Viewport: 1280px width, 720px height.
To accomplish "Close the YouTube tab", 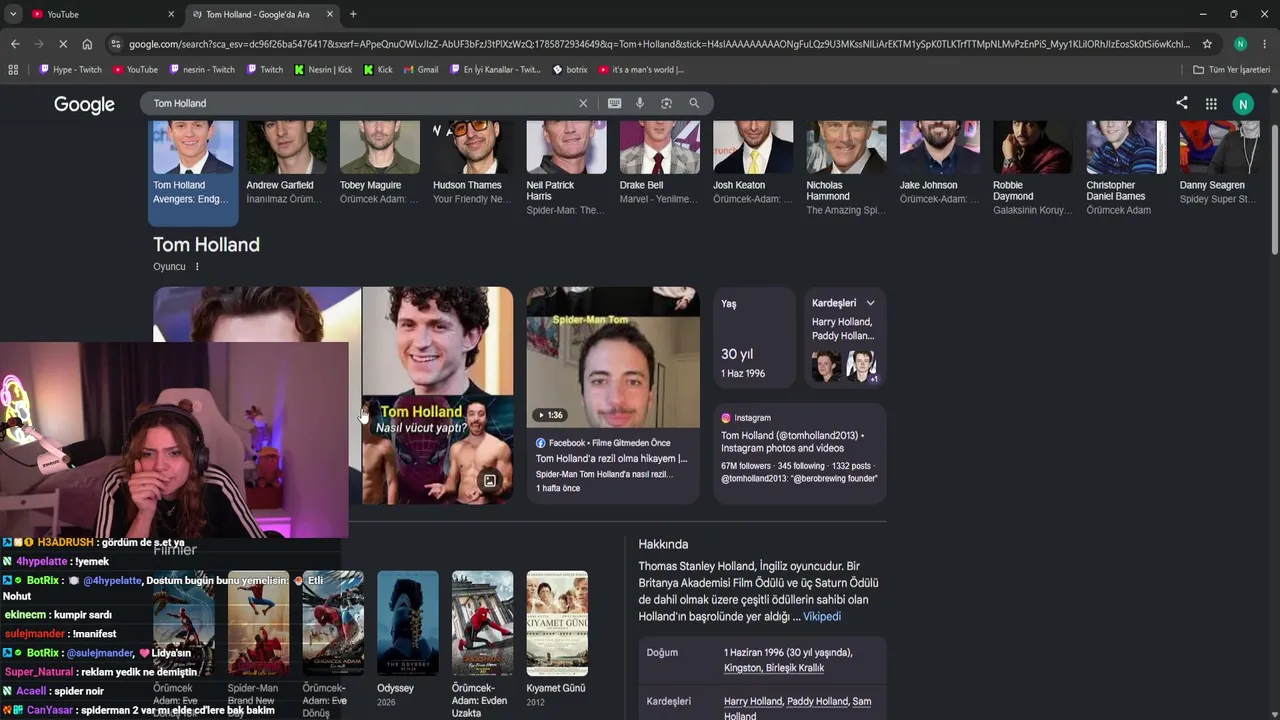I will coord(171,14).
